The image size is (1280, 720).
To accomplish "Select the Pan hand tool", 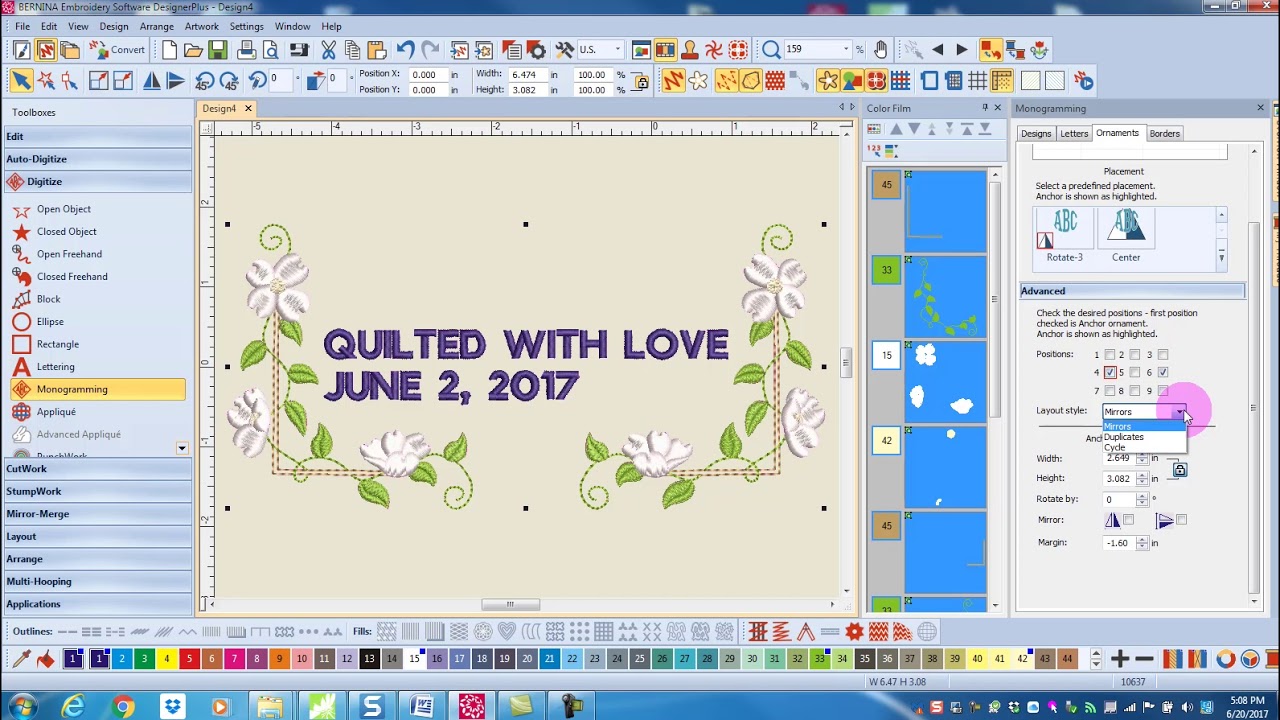I will click(880, 50).
